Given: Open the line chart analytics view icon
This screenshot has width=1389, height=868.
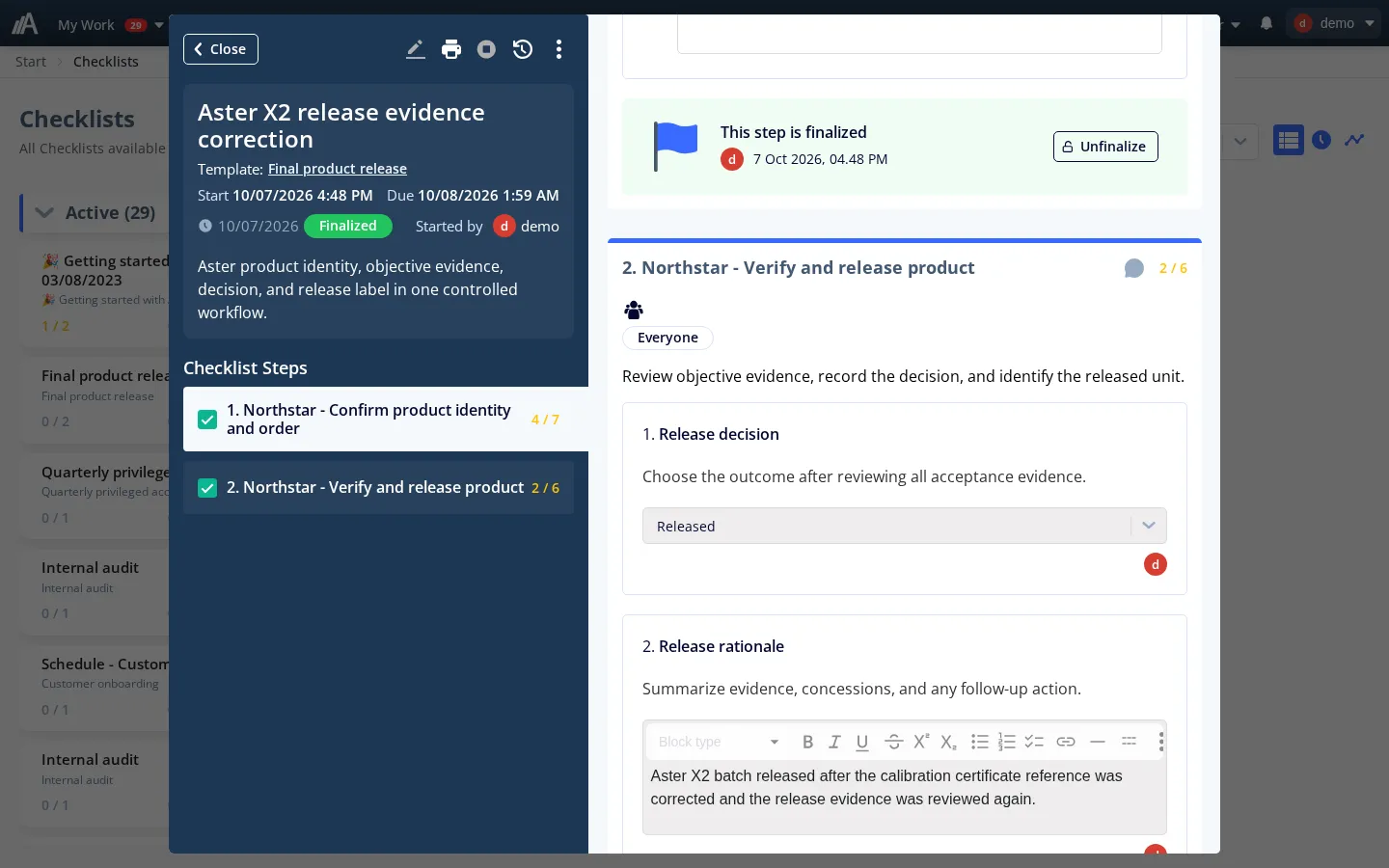Looking at the screenshot, I should [1355, 141].
